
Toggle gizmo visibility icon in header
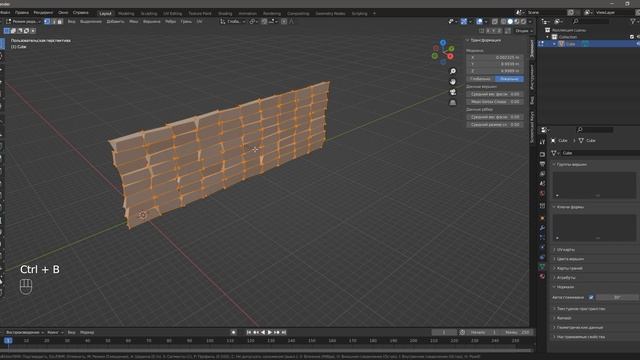tap(464, 21)
